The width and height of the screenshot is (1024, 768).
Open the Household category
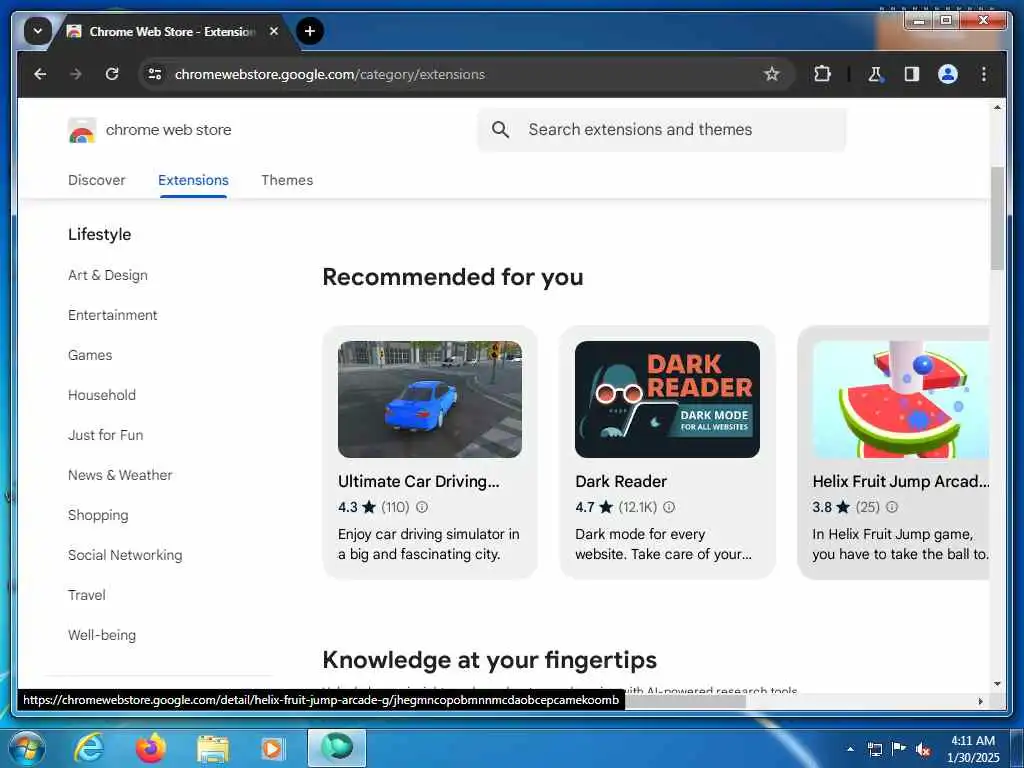pos(102,395)
